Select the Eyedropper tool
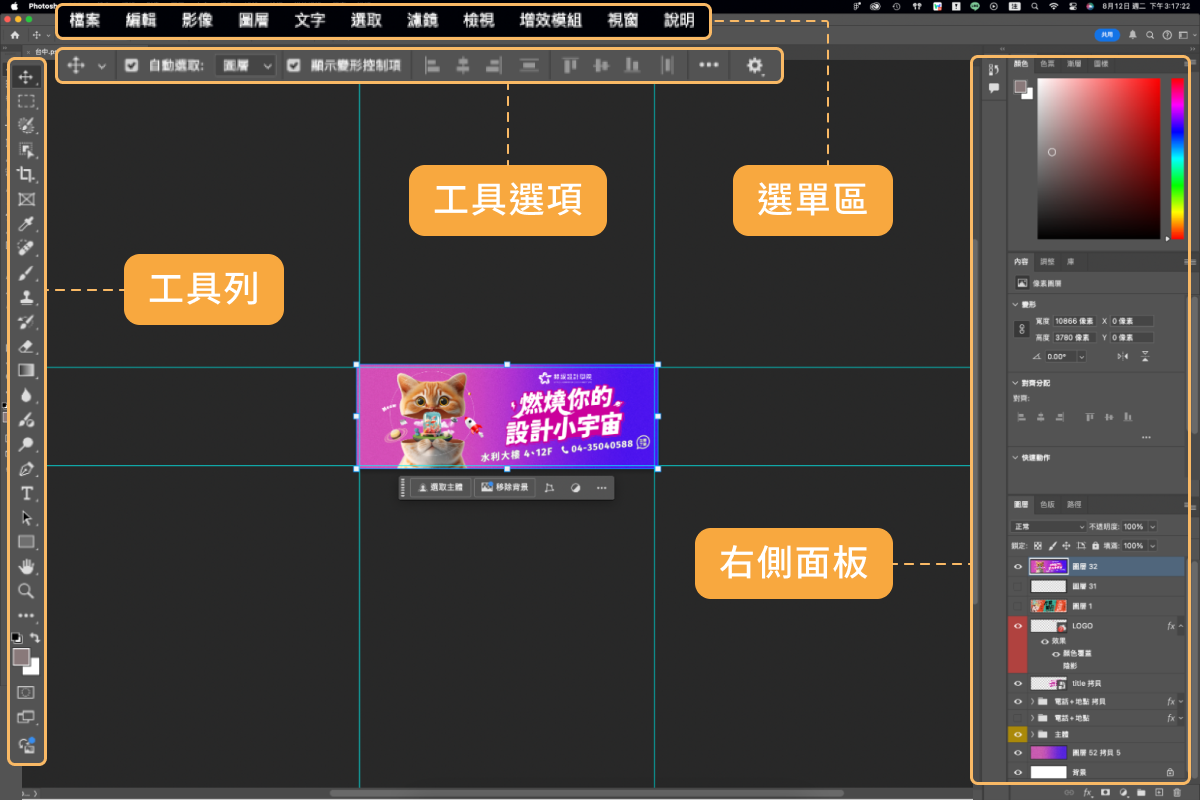This screenshot has width=1200, height=800. click(x=27, y=223)
